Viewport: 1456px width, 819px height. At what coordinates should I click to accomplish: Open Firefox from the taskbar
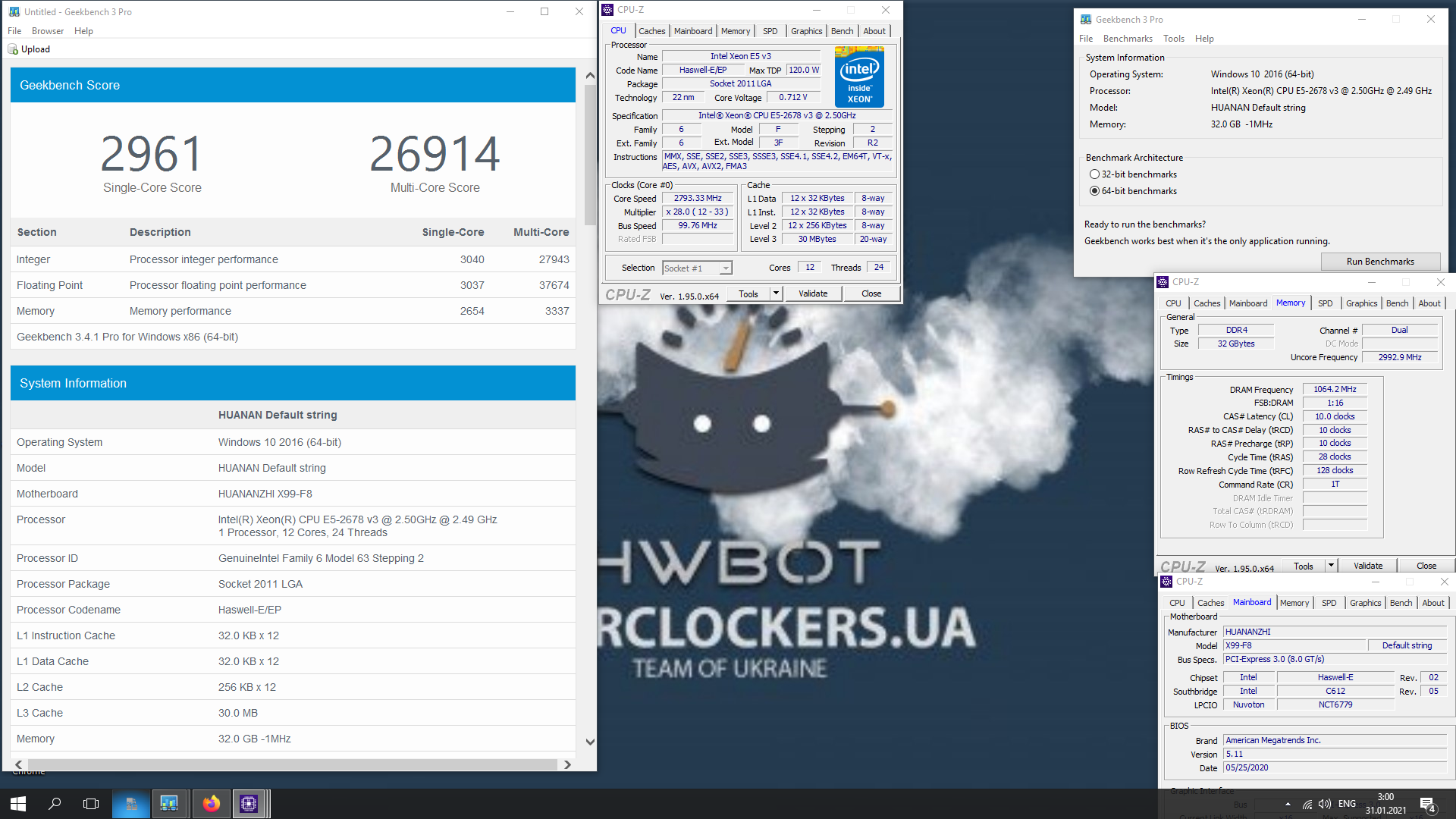tap(211, 804)
